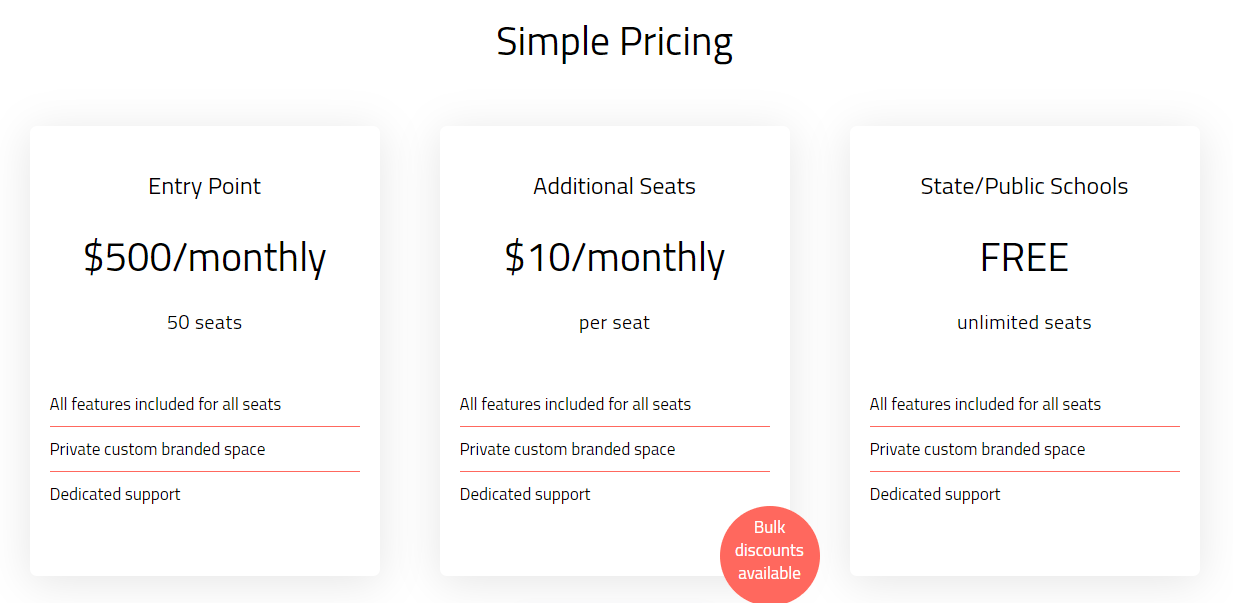The width and height of the screenshot is (1233, 603).
Task: Click 'Dedicated support' in Additional Seats card
Action: 525,494
